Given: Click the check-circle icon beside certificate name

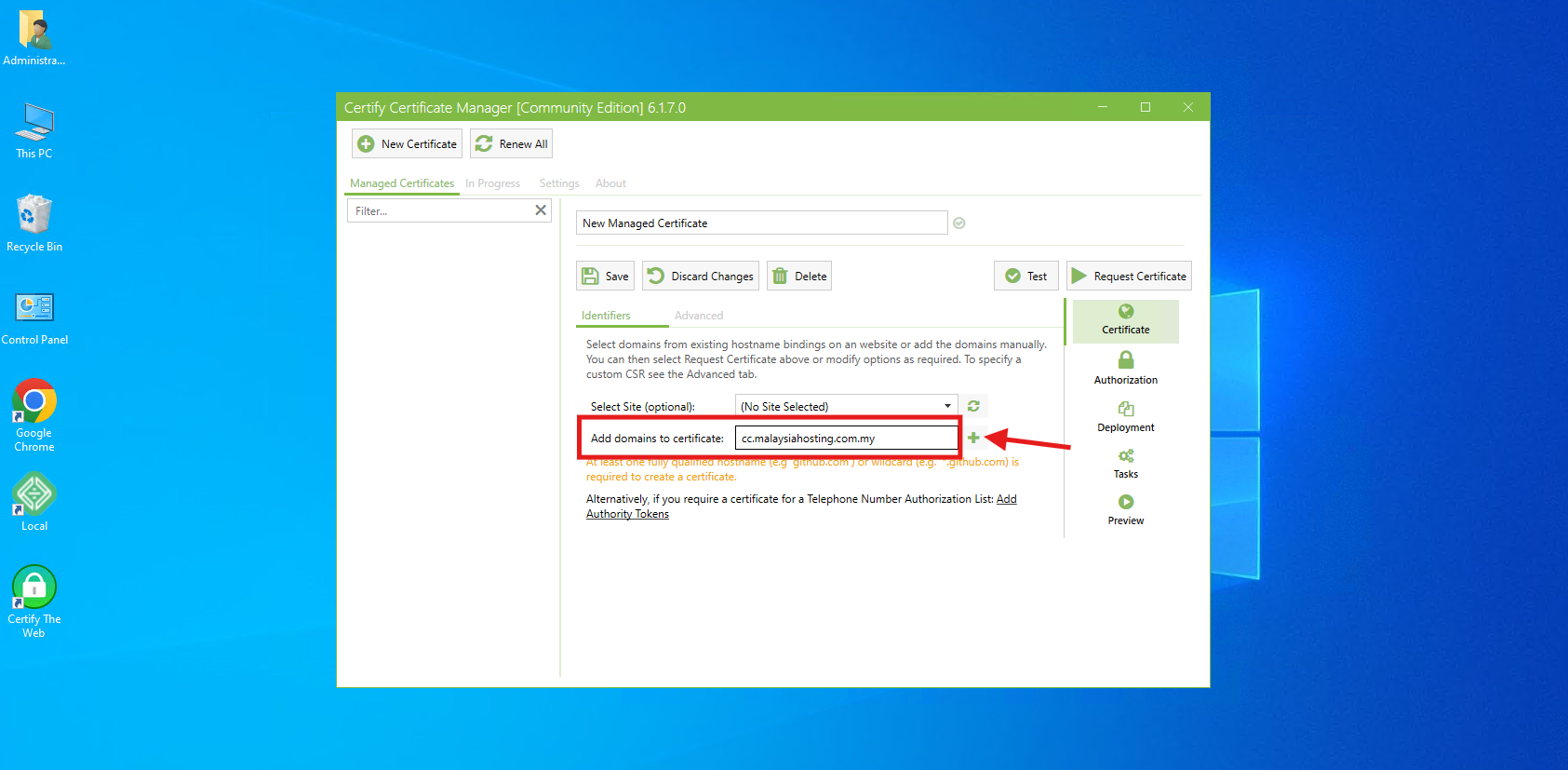Looking at the screenshot, I should click(959, 223).
